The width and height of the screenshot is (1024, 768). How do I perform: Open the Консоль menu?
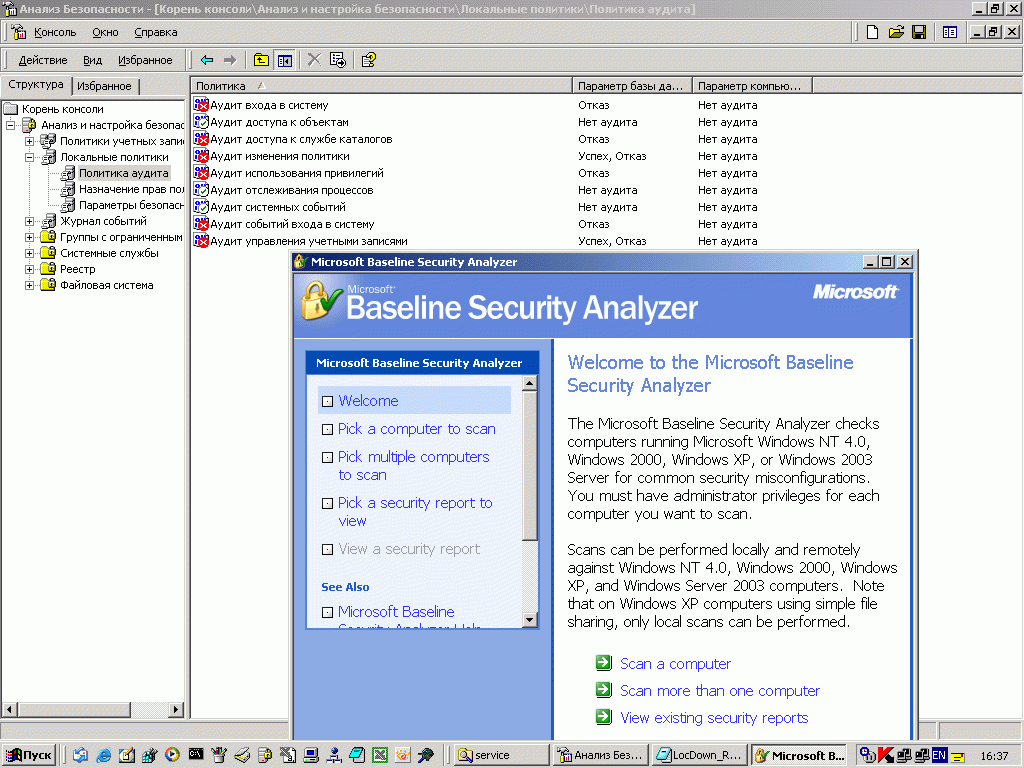[55, 32]
